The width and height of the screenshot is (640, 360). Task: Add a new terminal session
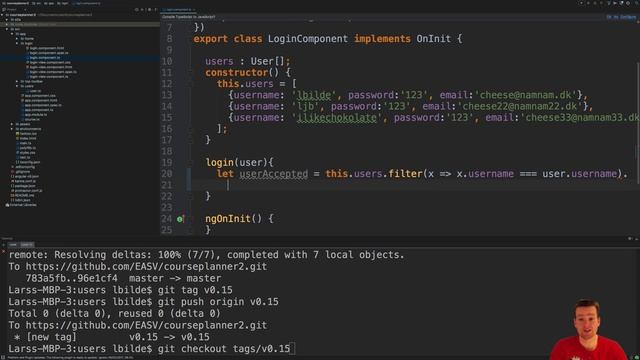[x=3, y=245]
